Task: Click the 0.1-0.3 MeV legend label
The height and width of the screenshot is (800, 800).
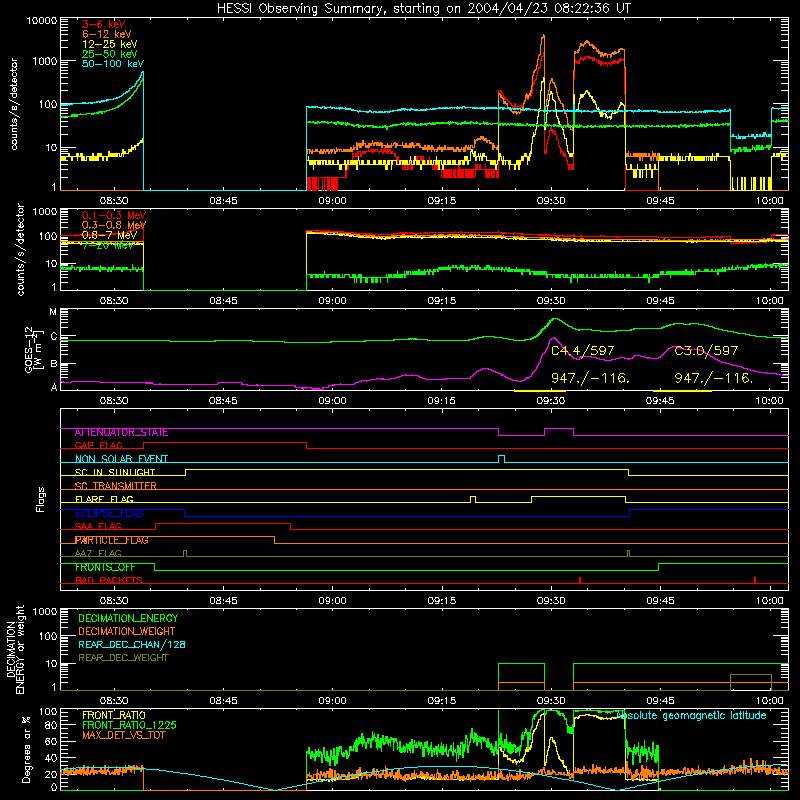Action: tap(114, 215)
